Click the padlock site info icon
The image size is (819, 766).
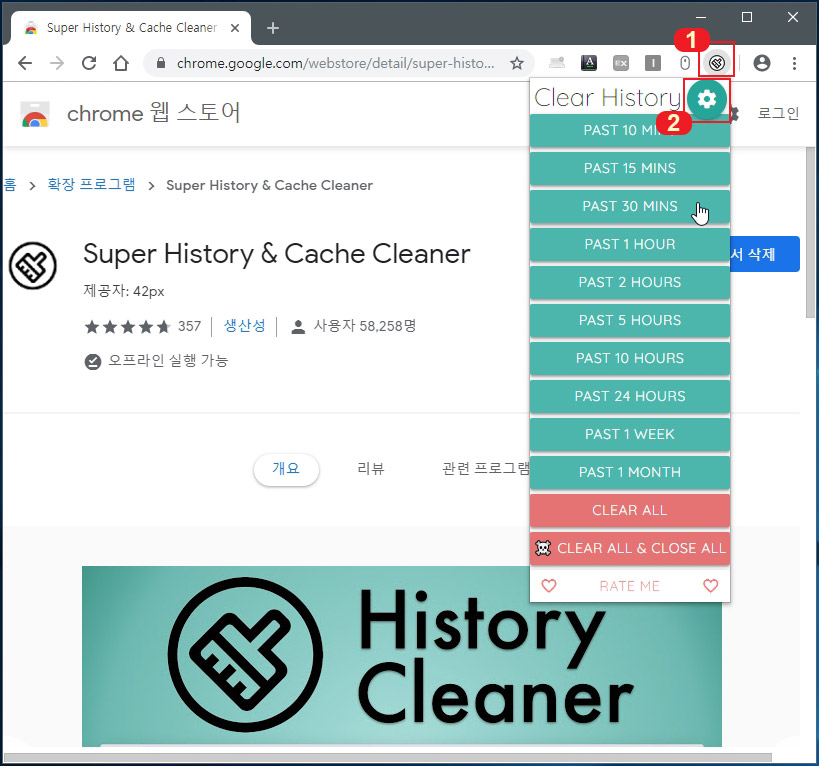coord(161,63)
